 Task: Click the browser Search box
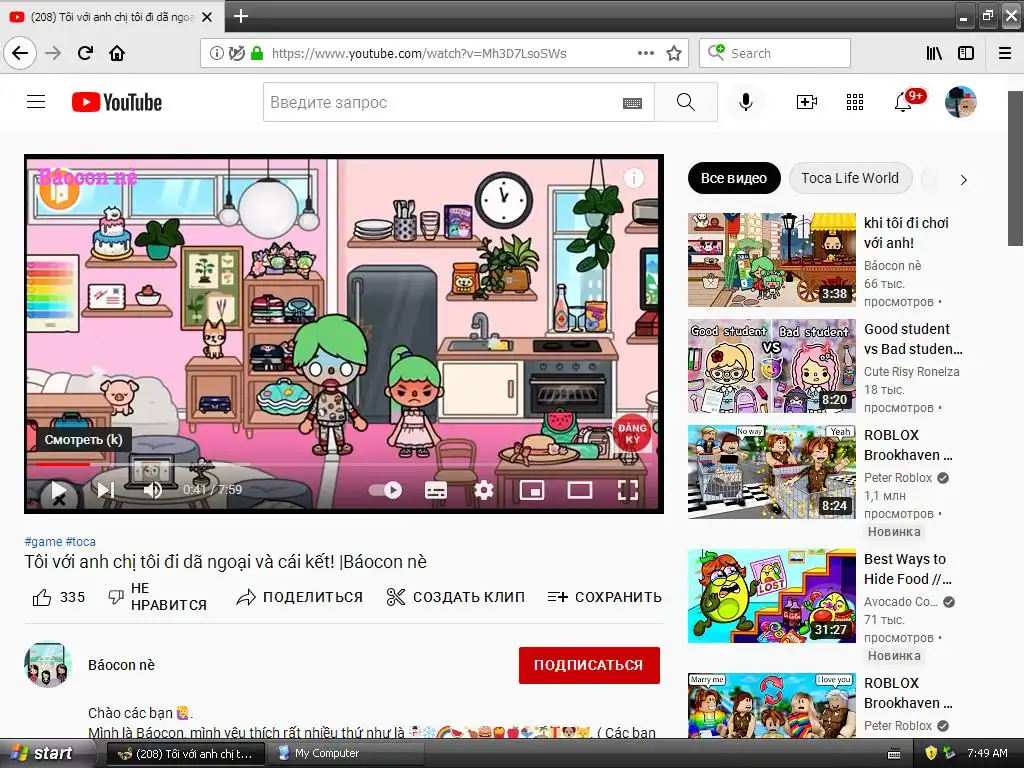point(775,54)
